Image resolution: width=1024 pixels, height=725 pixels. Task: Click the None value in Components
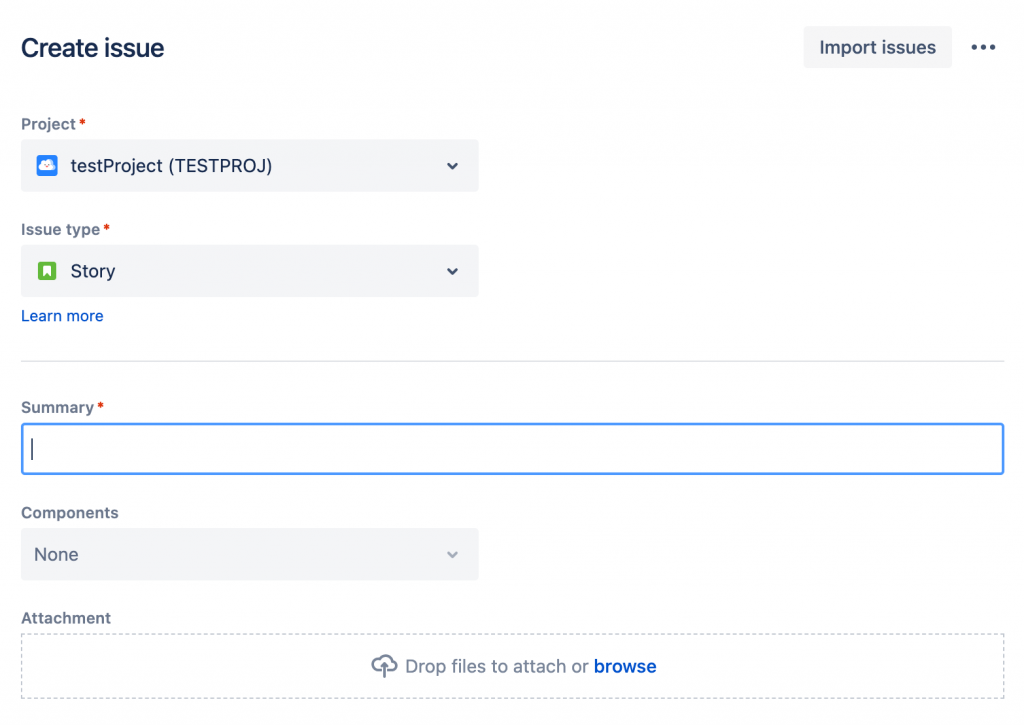point(57,555)
